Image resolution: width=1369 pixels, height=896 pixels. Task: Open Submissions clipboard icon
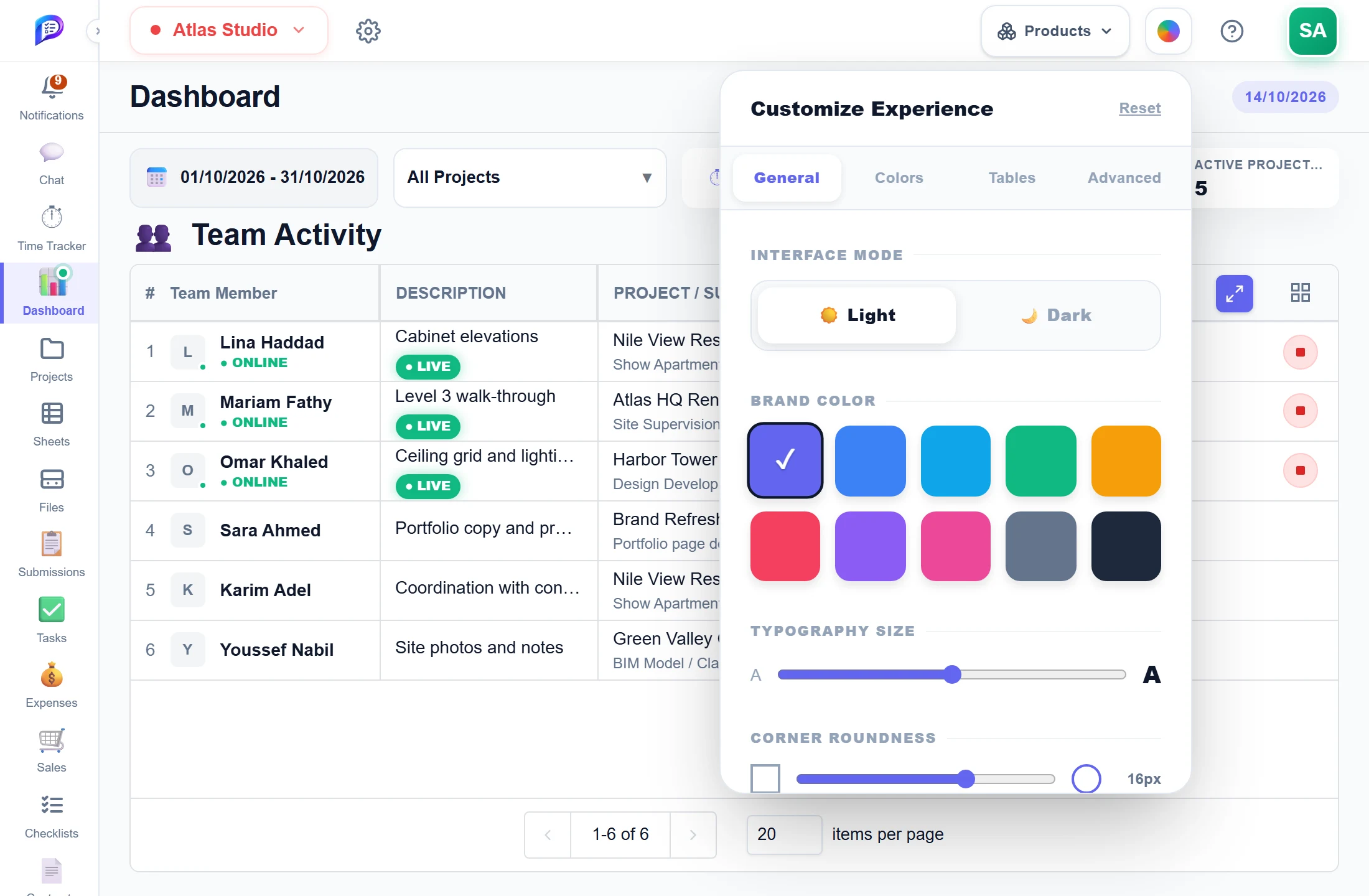(x=52, y=544)
